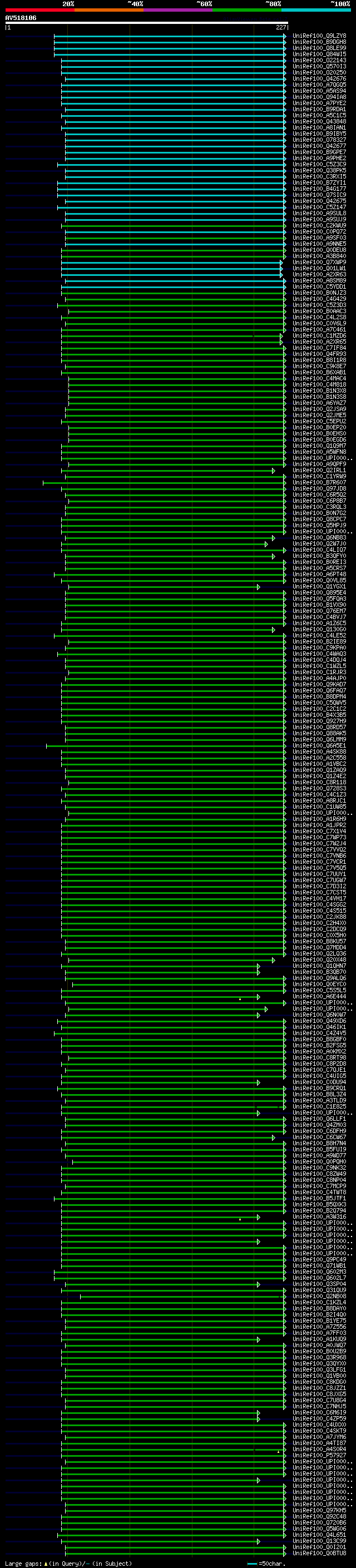The image size is (356, 1568).
Task: Select hit UniRef100_A9PHE2
Action: pos(319,159)
